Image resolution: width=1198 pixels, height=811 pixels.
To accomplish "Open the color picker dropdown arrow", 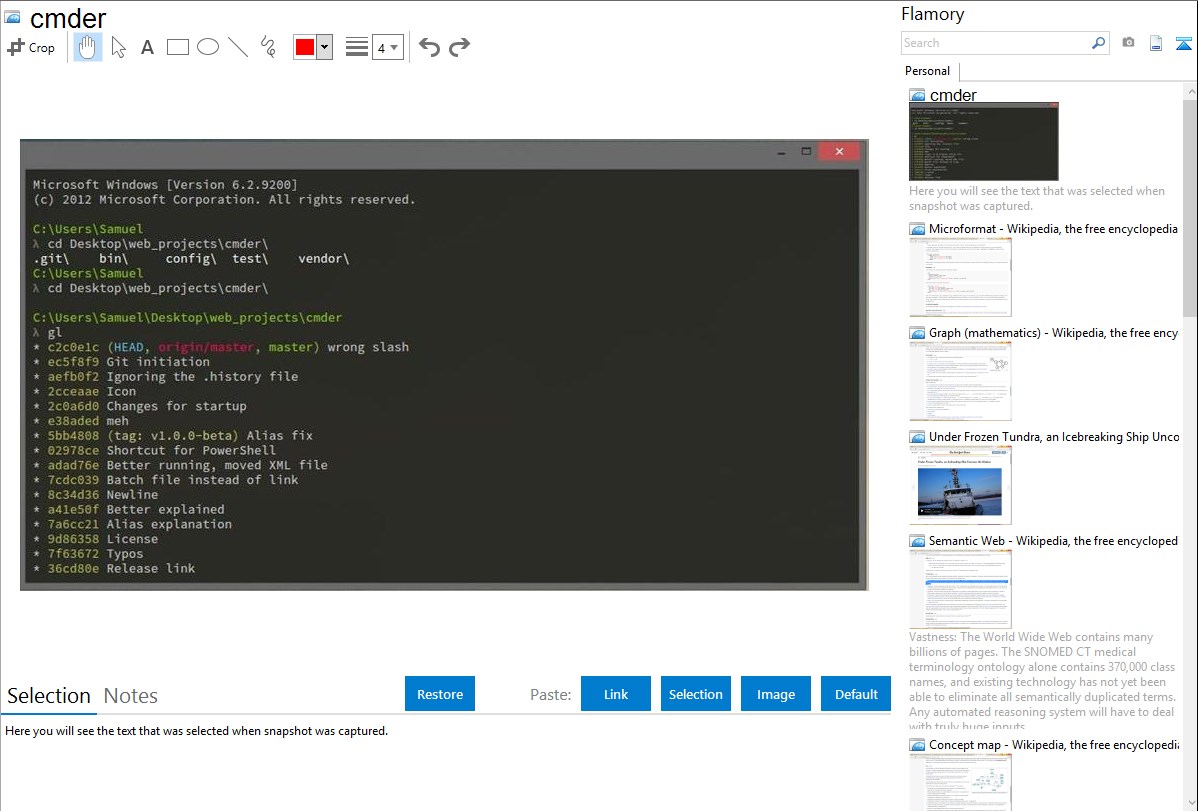I will [324, 47].
